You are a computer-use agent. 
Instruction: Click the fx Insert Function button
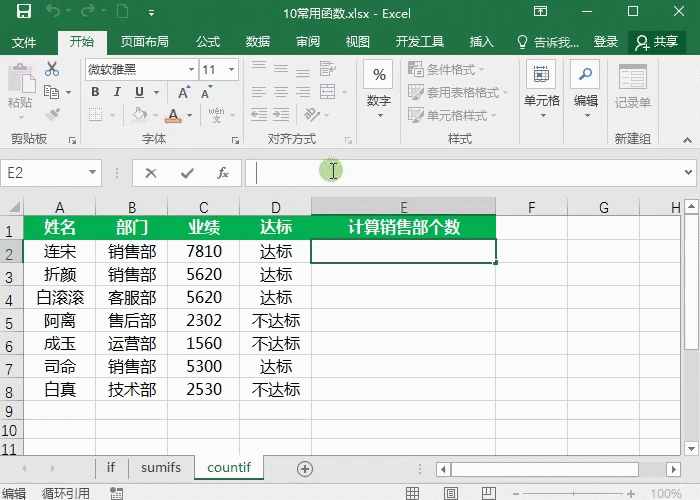[223, 173]
